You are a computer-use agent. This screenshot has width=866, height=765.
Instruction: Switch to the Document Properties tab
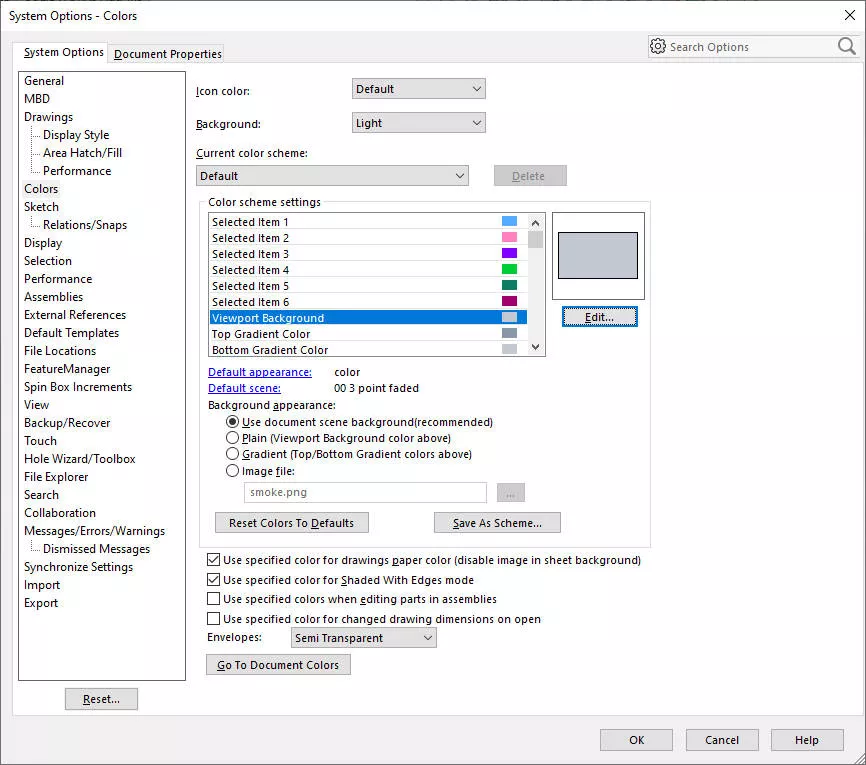pos(166,54)
